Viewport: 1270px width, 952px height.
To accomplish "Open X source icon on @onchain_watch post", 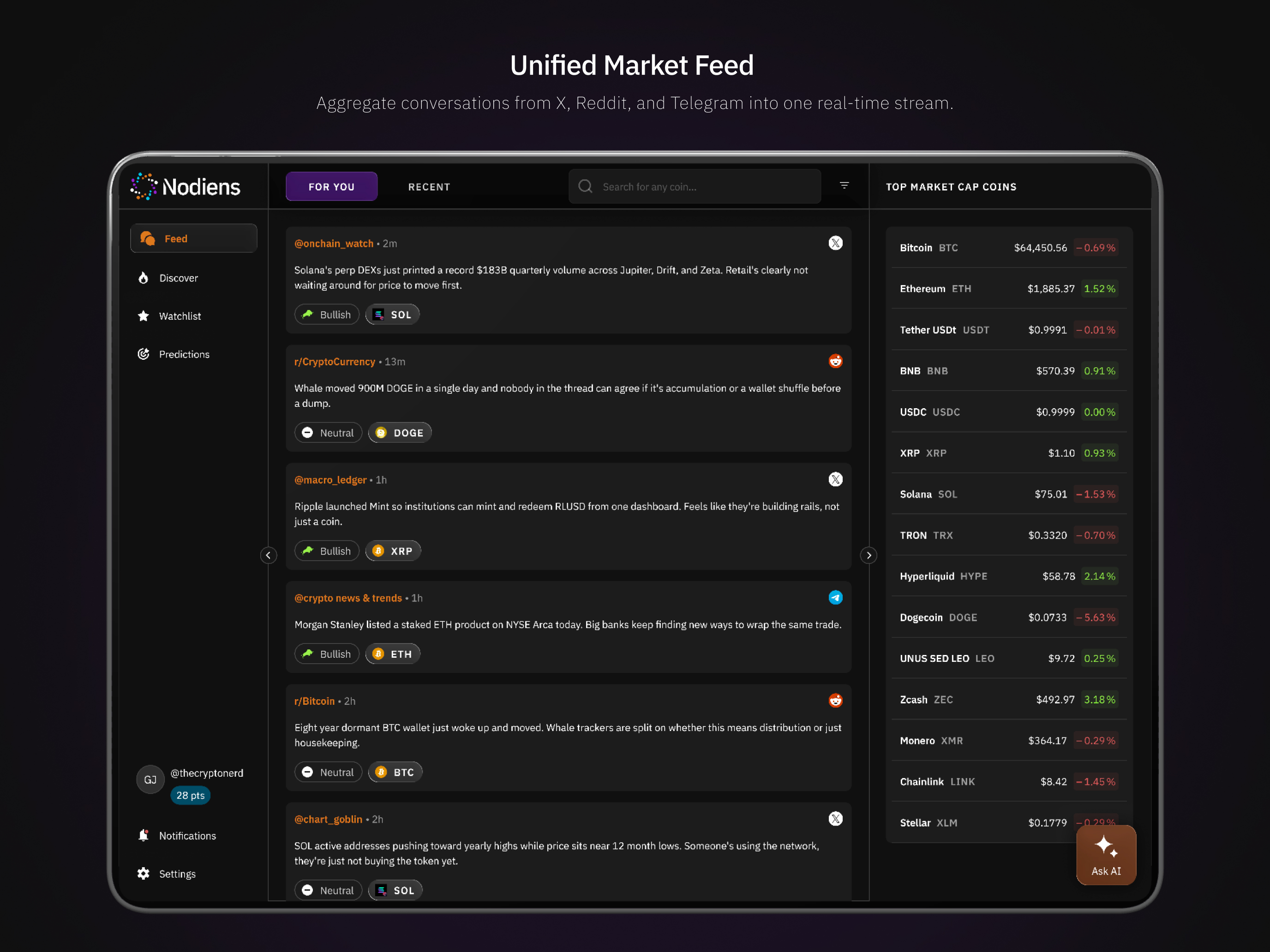I will 835,244.
